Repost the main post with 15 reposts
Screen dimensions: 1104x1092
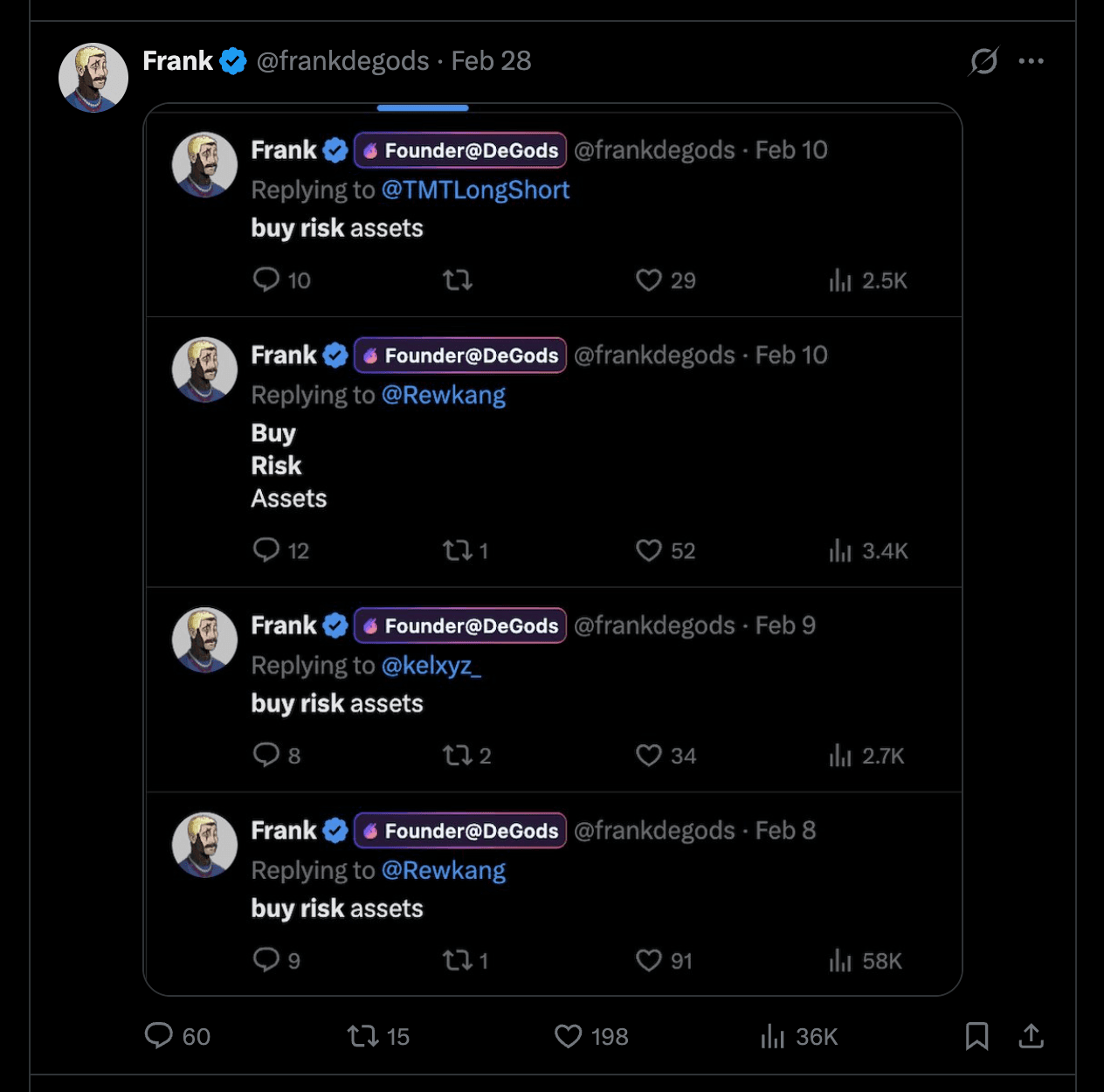pyautogui.click(x=361, y=1036)
